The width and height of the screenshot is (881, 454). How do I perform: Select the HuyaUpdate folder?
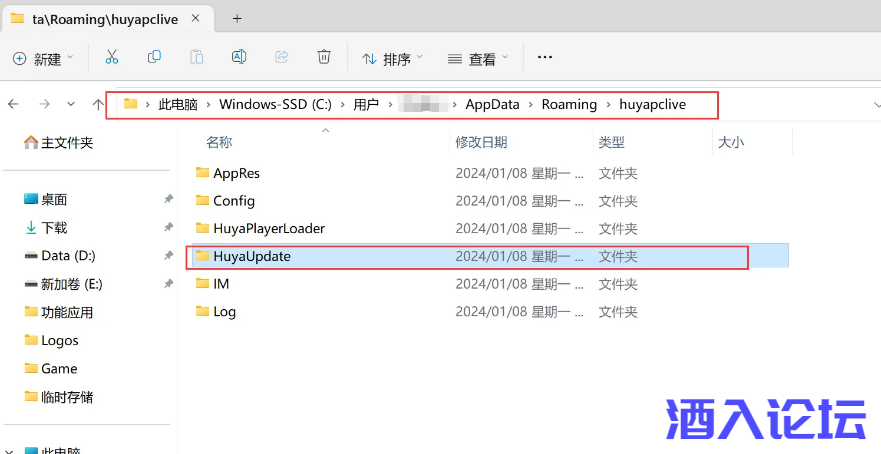coord(251,256)
